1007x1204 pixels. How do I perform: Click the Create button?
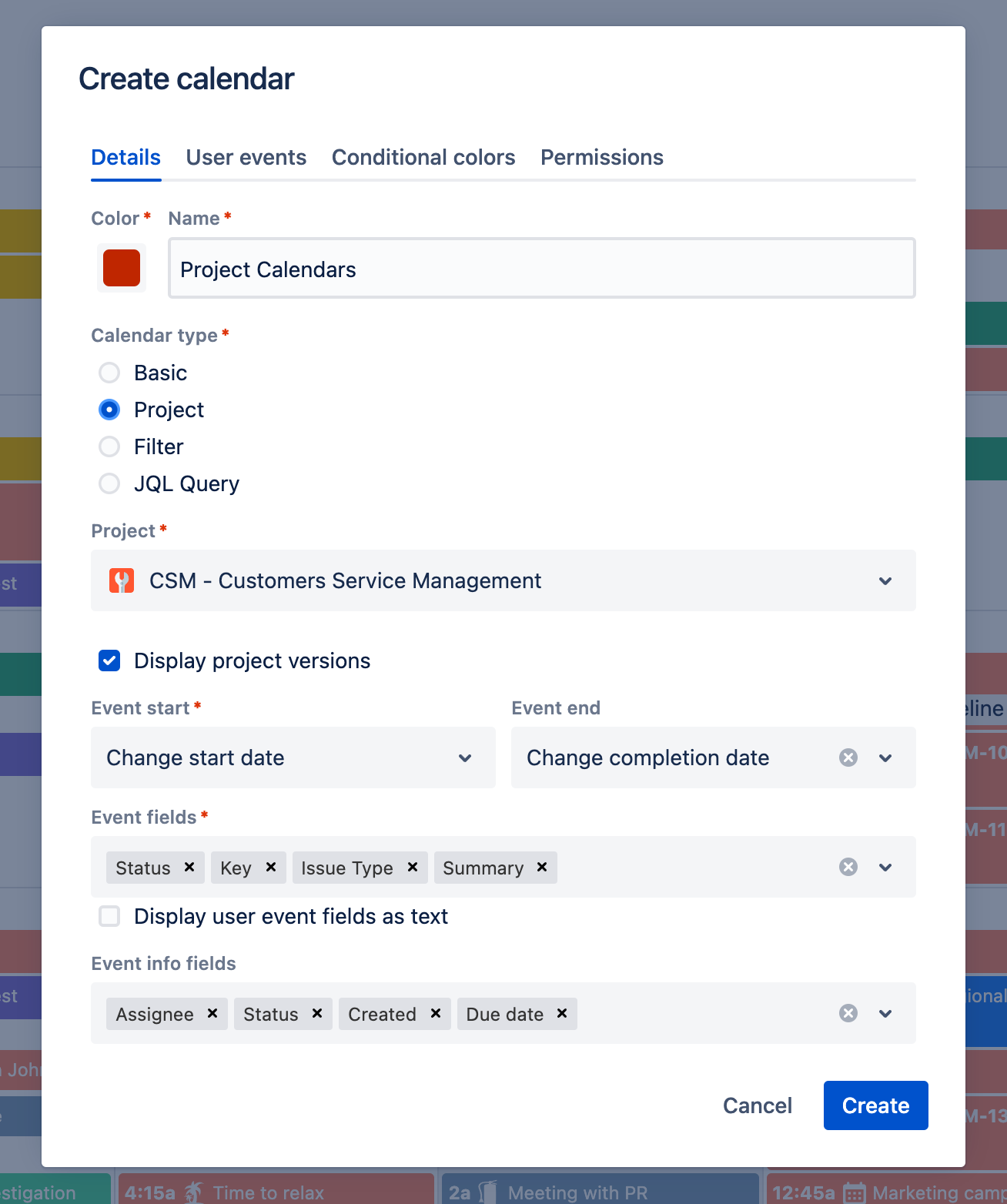click(x=875, y=1105)
